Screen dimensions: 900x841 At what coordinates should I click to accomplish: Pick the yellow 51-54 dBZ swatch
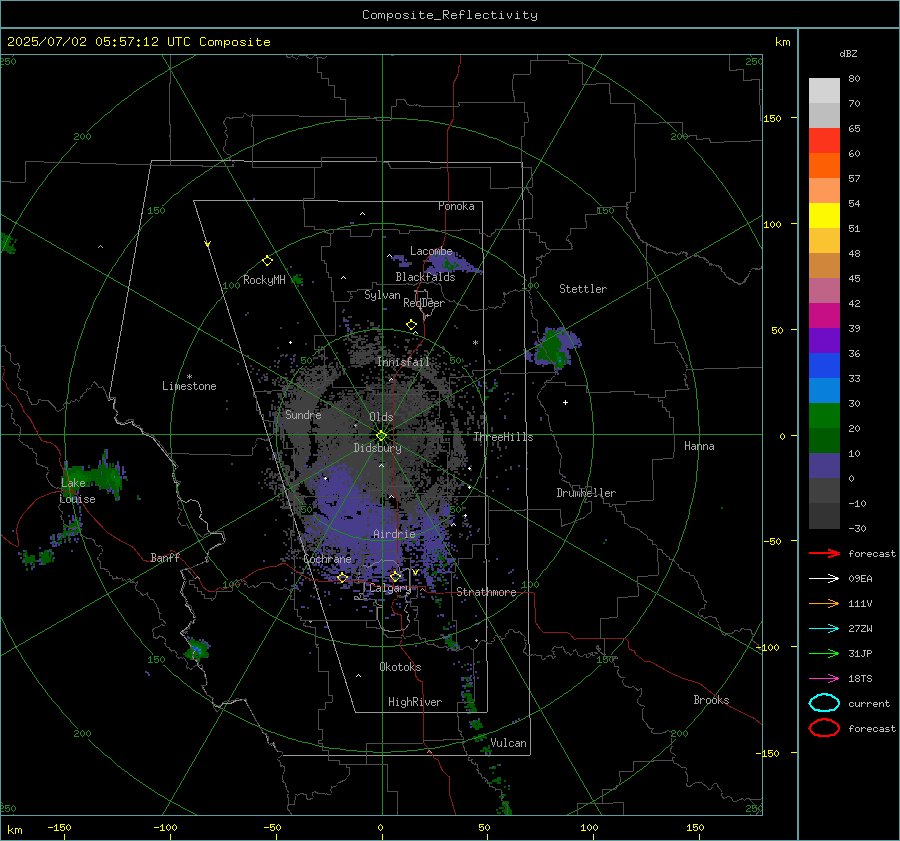tap(824, 216)
